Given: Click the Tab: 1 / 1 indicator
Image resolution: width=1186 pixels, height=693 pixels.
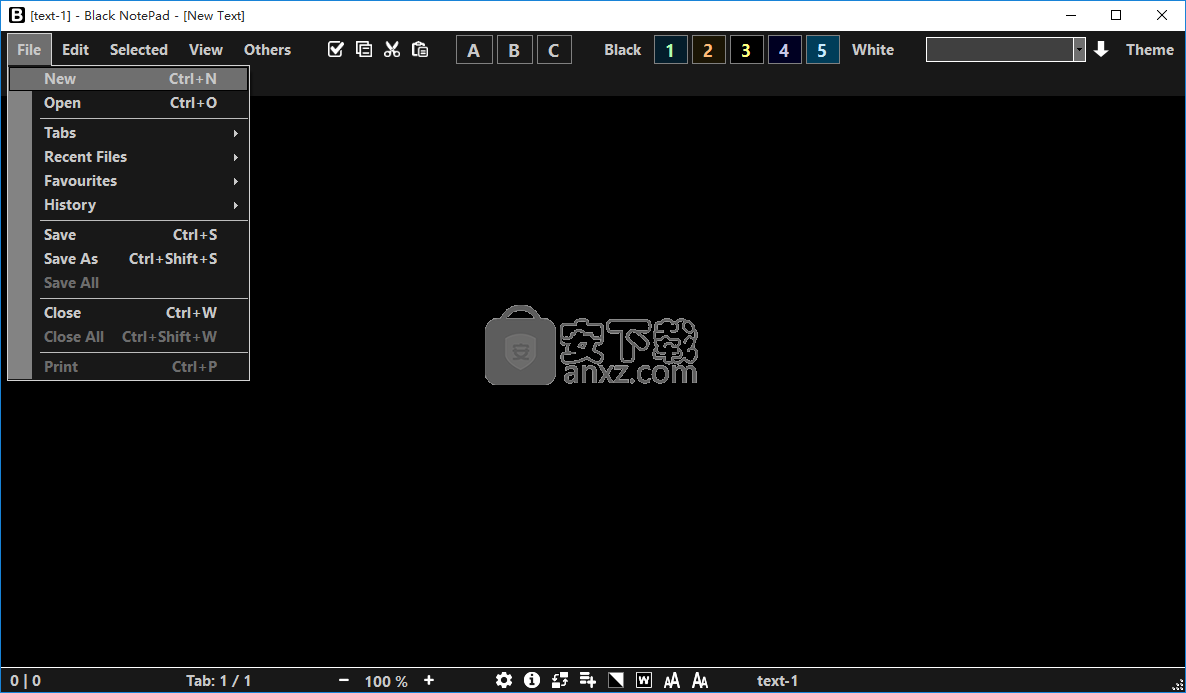Looking at the screenshot, I should [x=219, y=681].
